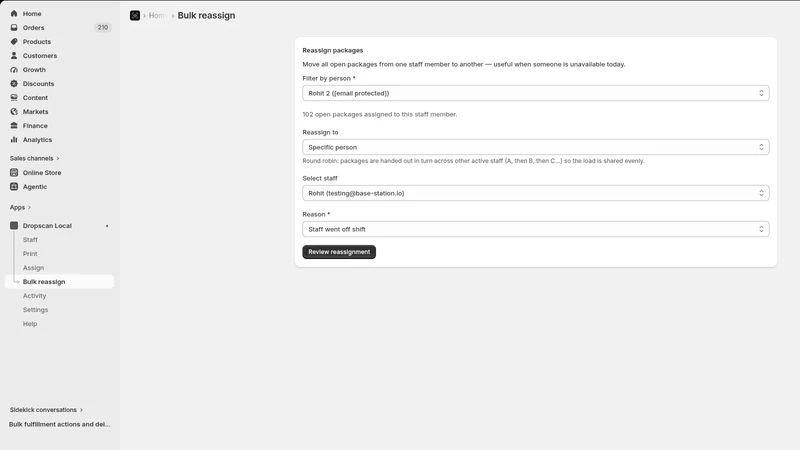Select the Products tag icon

(14, 41)
